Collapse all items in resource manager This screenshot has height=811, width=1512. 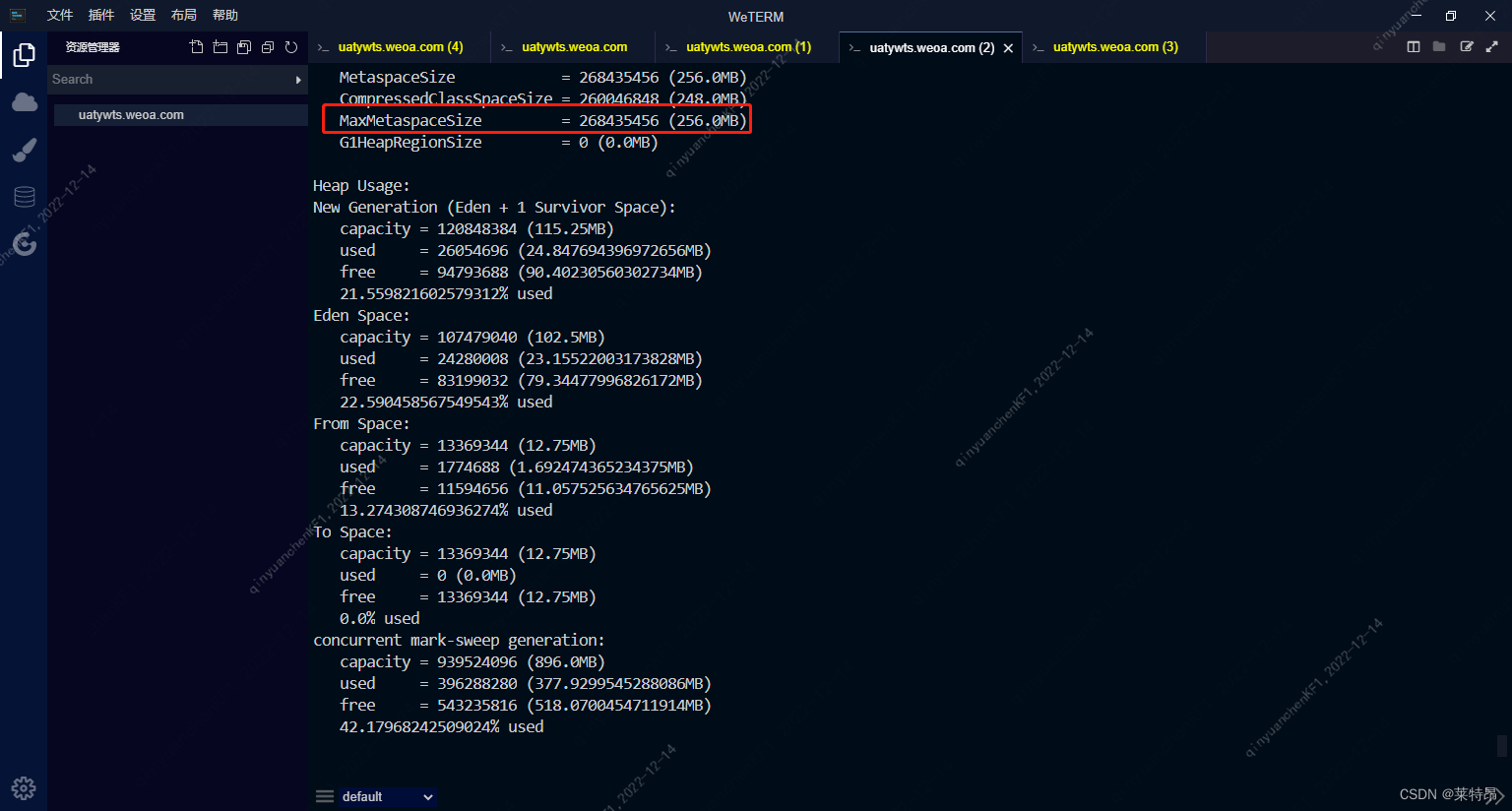pos(268,47)
